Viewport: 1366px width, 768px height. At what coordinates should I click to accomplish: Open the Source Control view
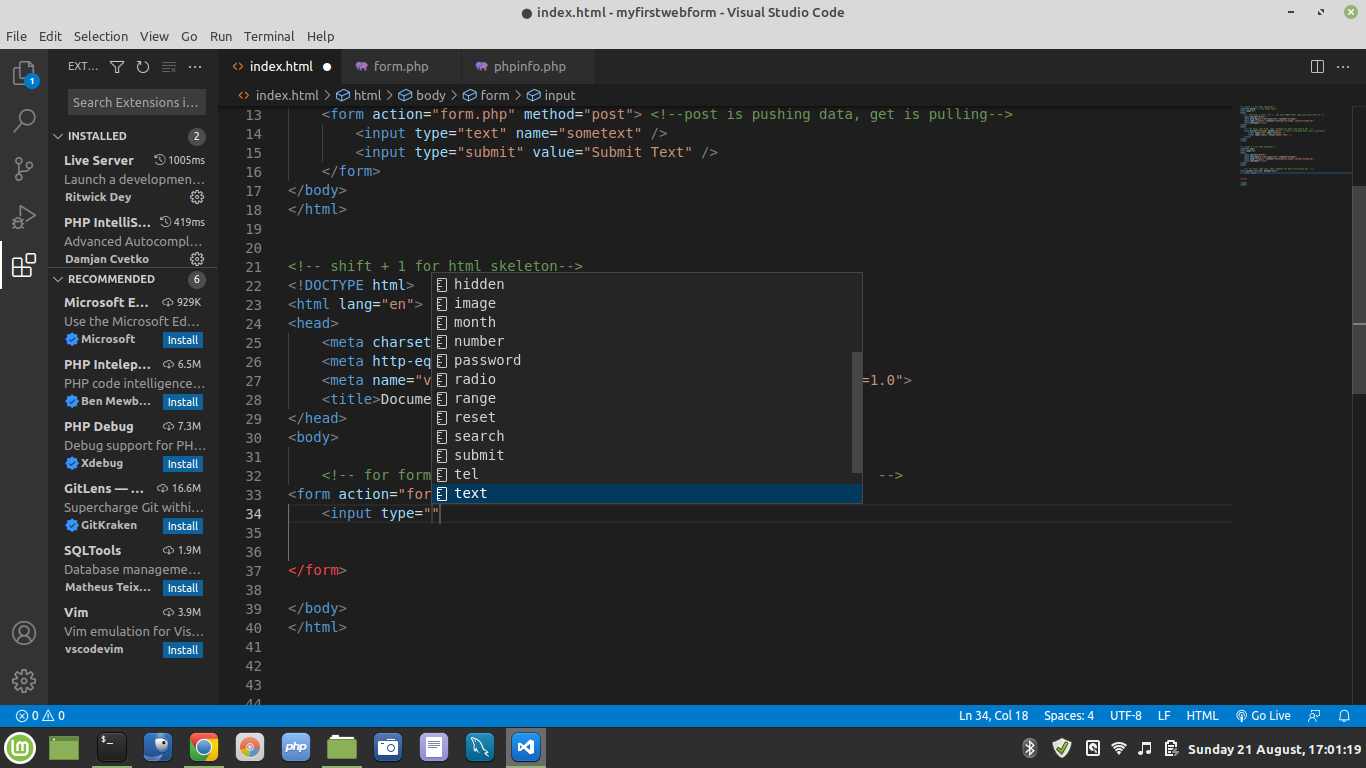[x=24, y=169]
